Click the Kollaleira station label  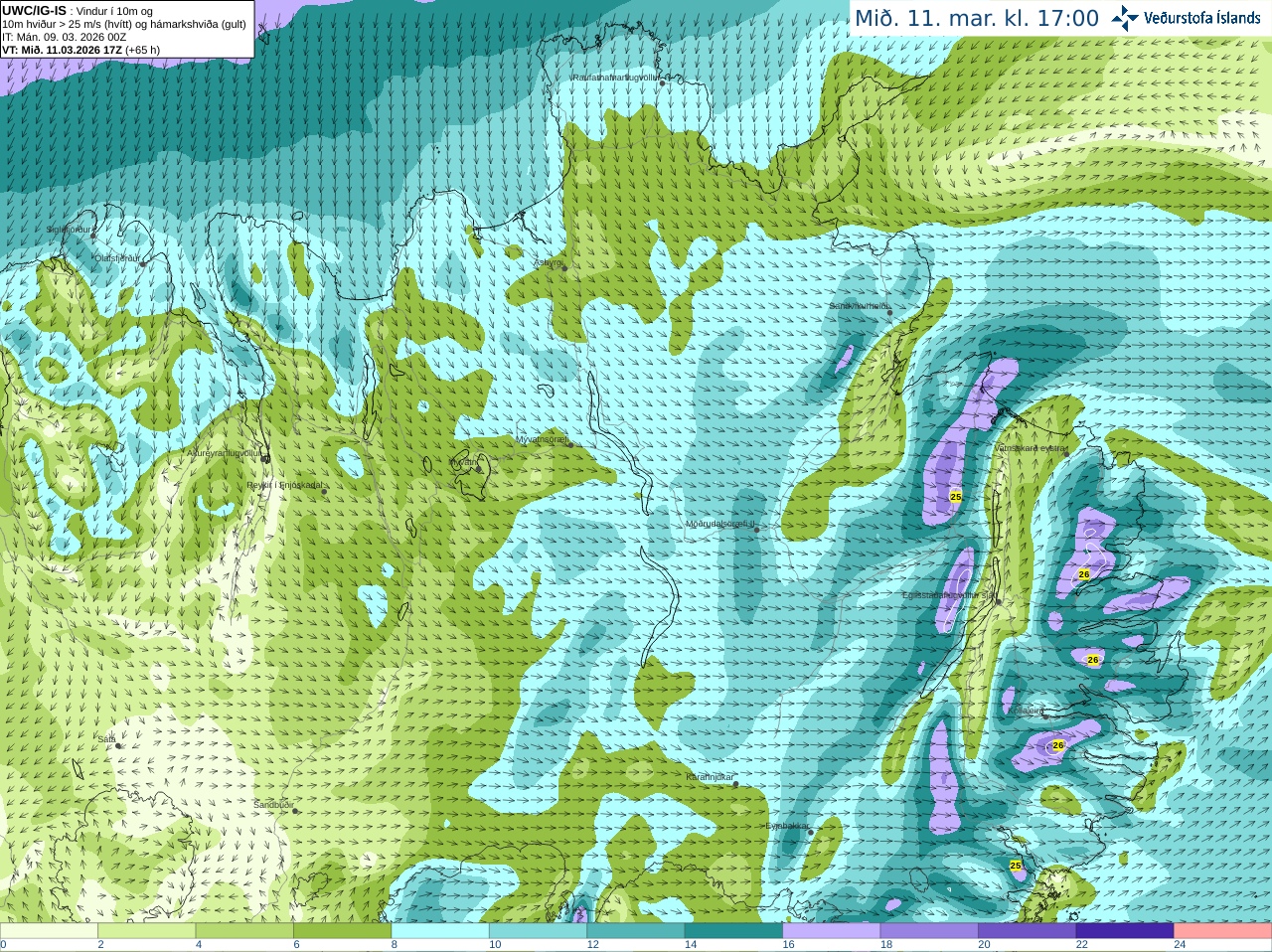pos(1026,711)
